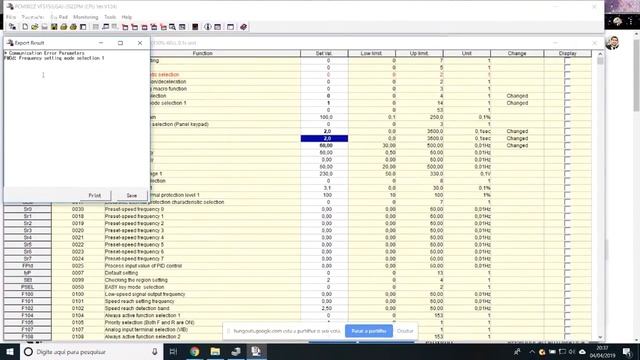The height and width of the screenshot is (360, 640).
Task: Create a new file with the blank page icon
Action: pos(25,27)
